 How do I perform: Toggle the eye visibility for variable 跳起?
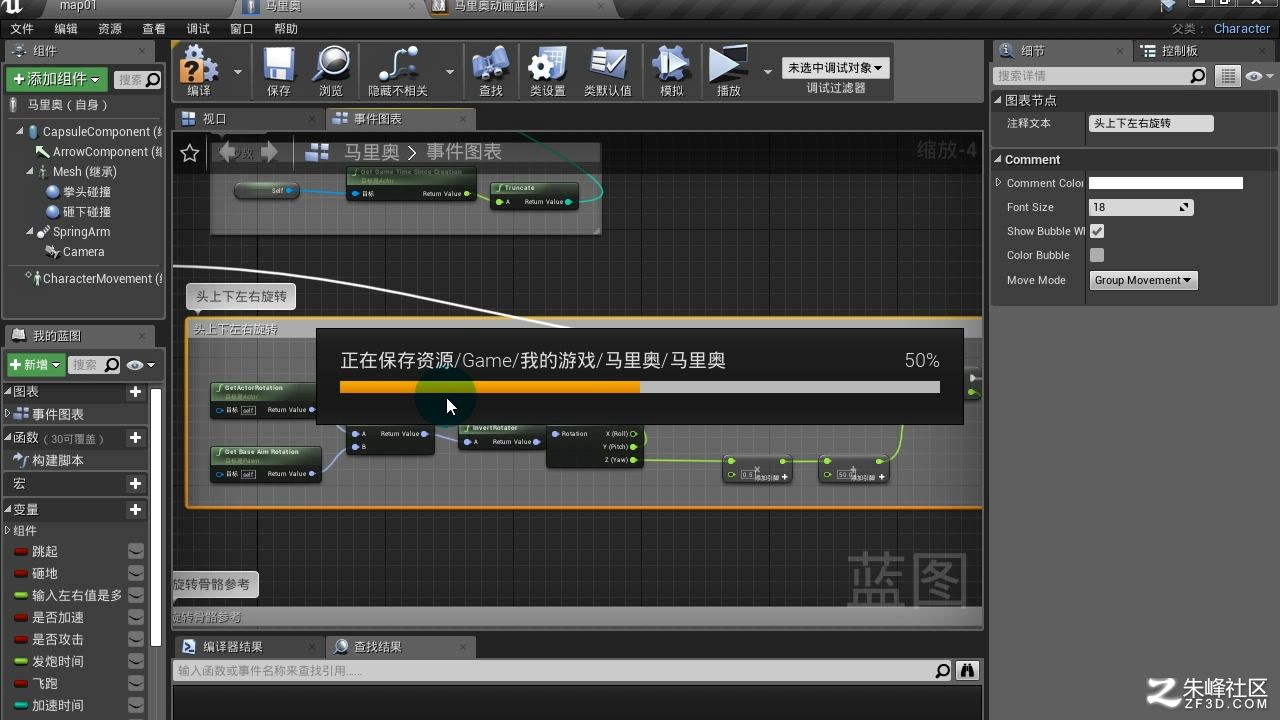point(136,552)
